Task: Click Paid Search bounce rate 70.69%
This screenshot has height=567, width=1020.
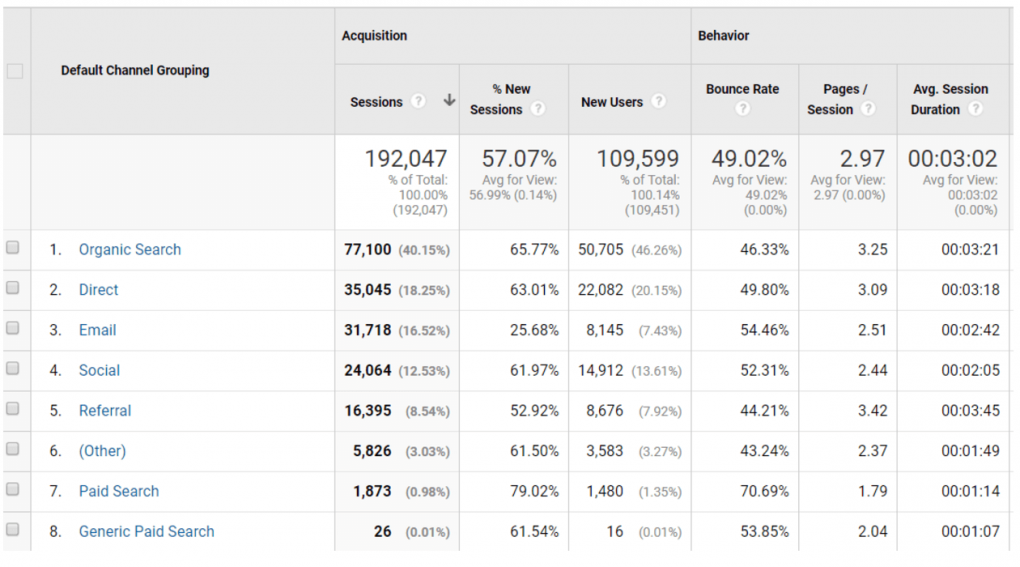Action: (764, 492)
